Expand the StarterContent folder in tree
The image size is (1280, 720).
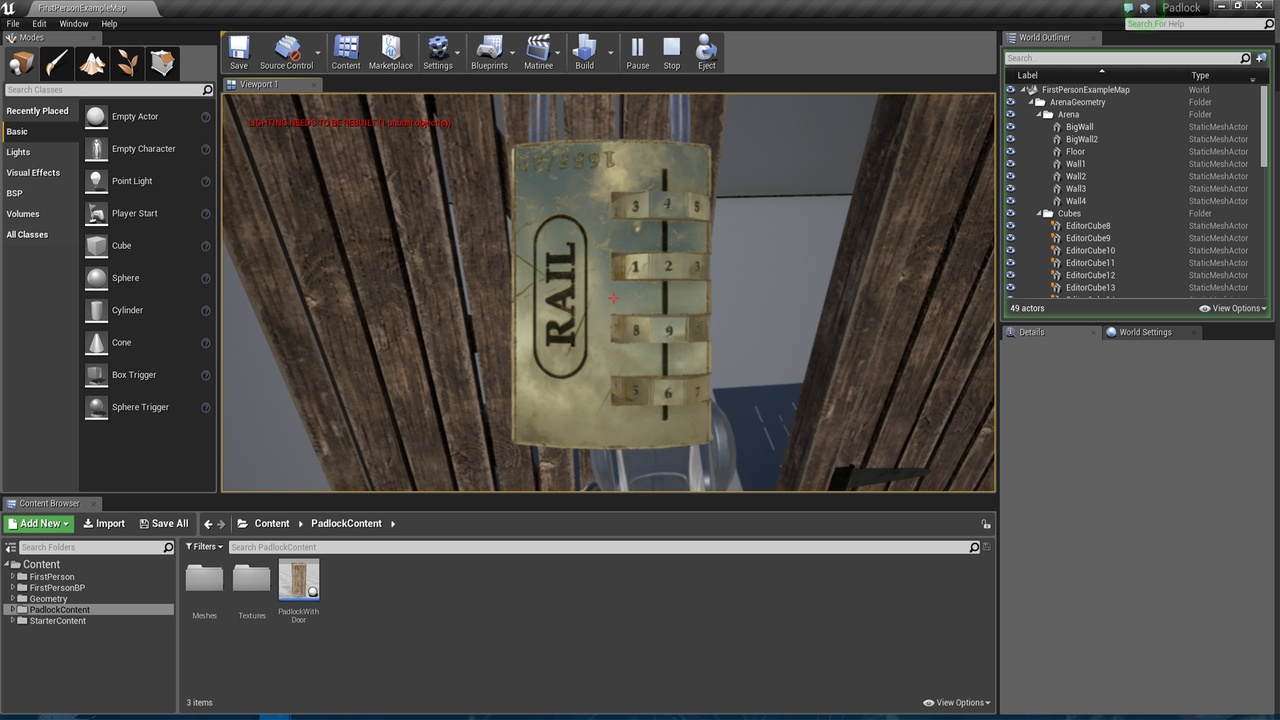13,621
